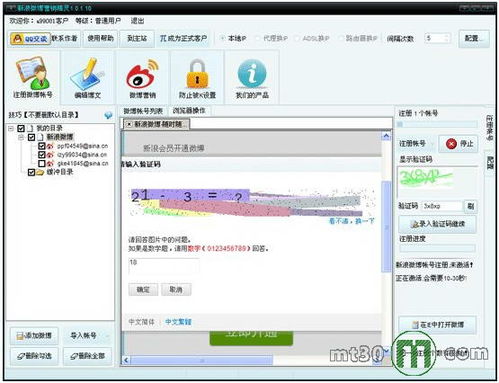Switch to the 浏览器操作 tab

coord(189,110)
